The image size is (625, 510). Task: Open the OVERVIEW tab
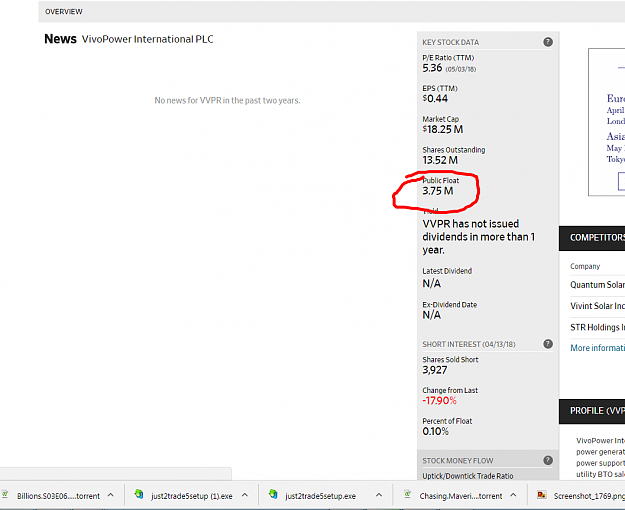(x=63, y=12)
